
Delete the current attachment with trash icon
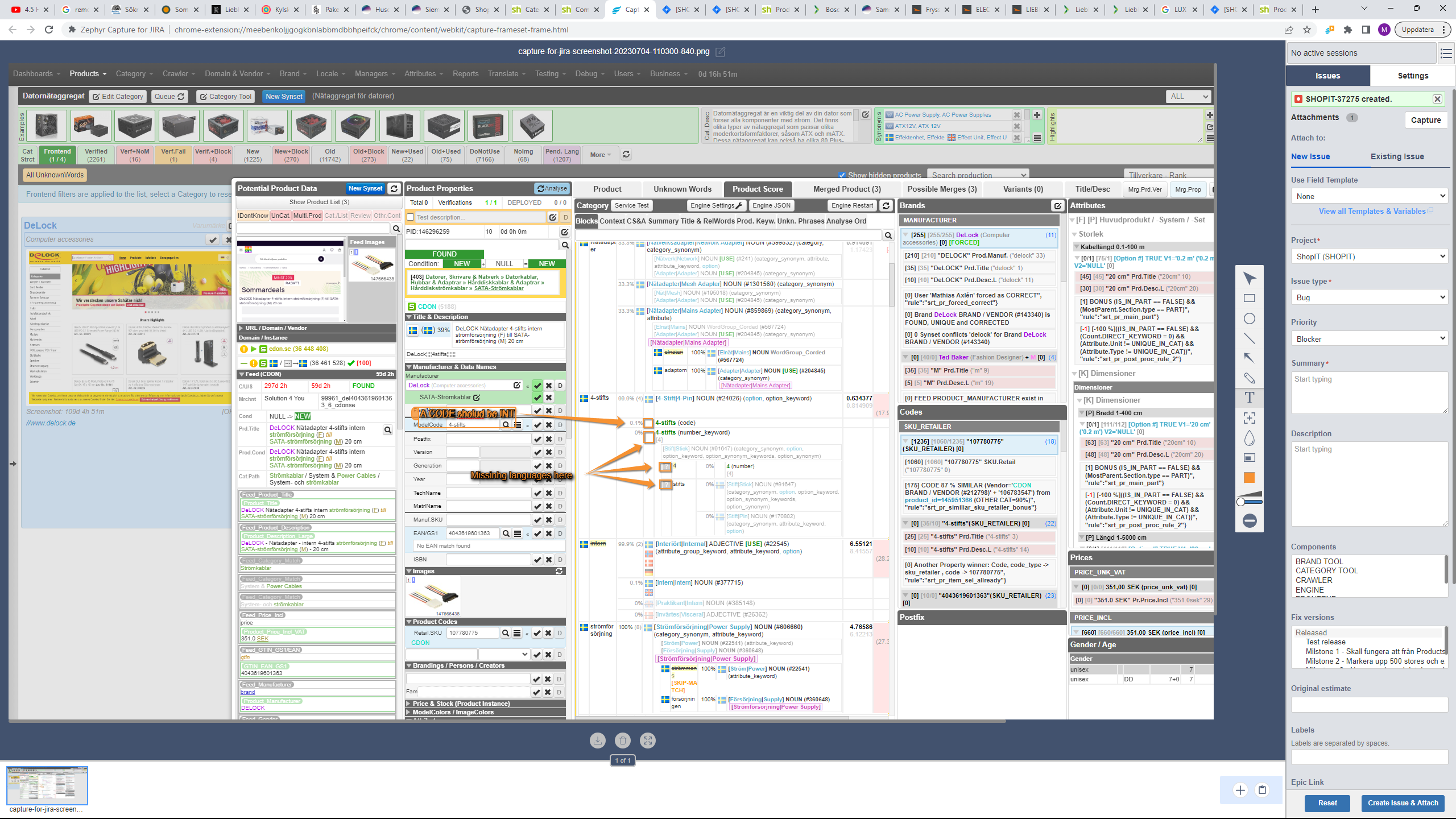[622, 740]
